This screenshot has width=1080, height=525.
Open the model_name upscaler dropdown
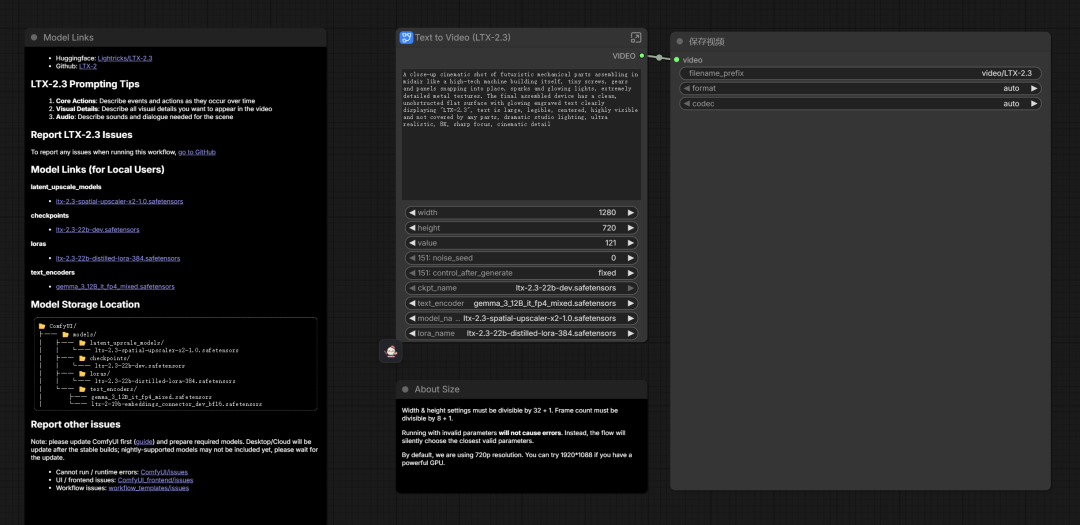521,318
